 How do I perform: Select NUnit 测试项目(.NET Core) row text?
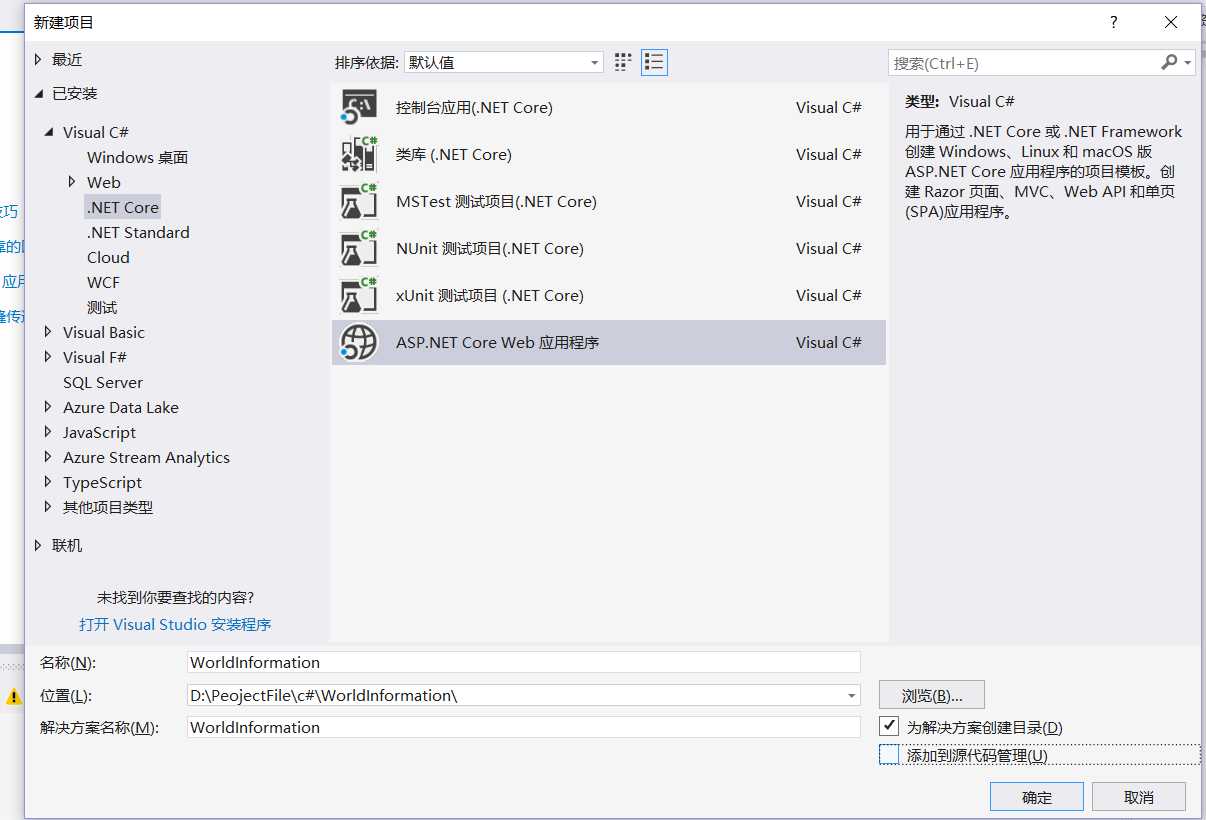pos(490,248)
